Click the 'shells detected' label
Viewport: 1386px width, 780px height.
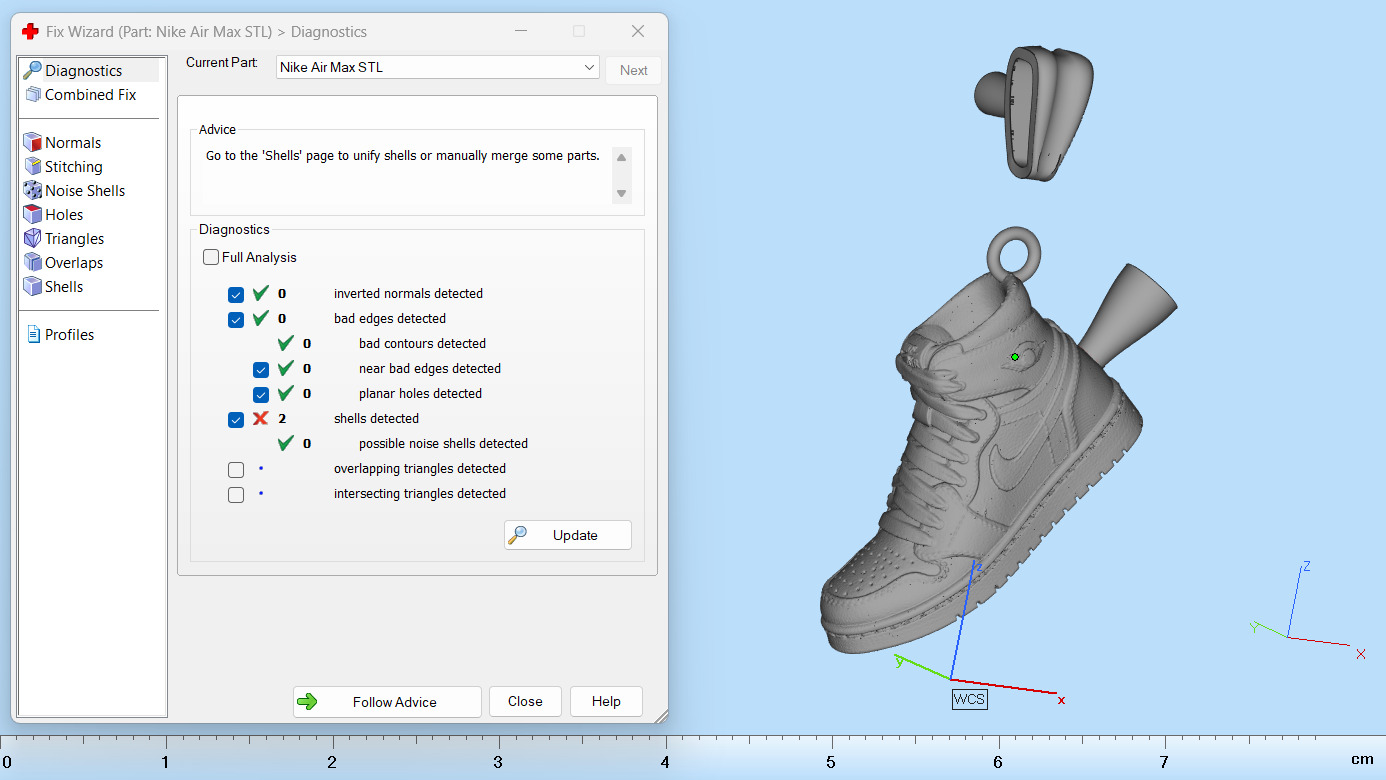click(x=376, y=418)
